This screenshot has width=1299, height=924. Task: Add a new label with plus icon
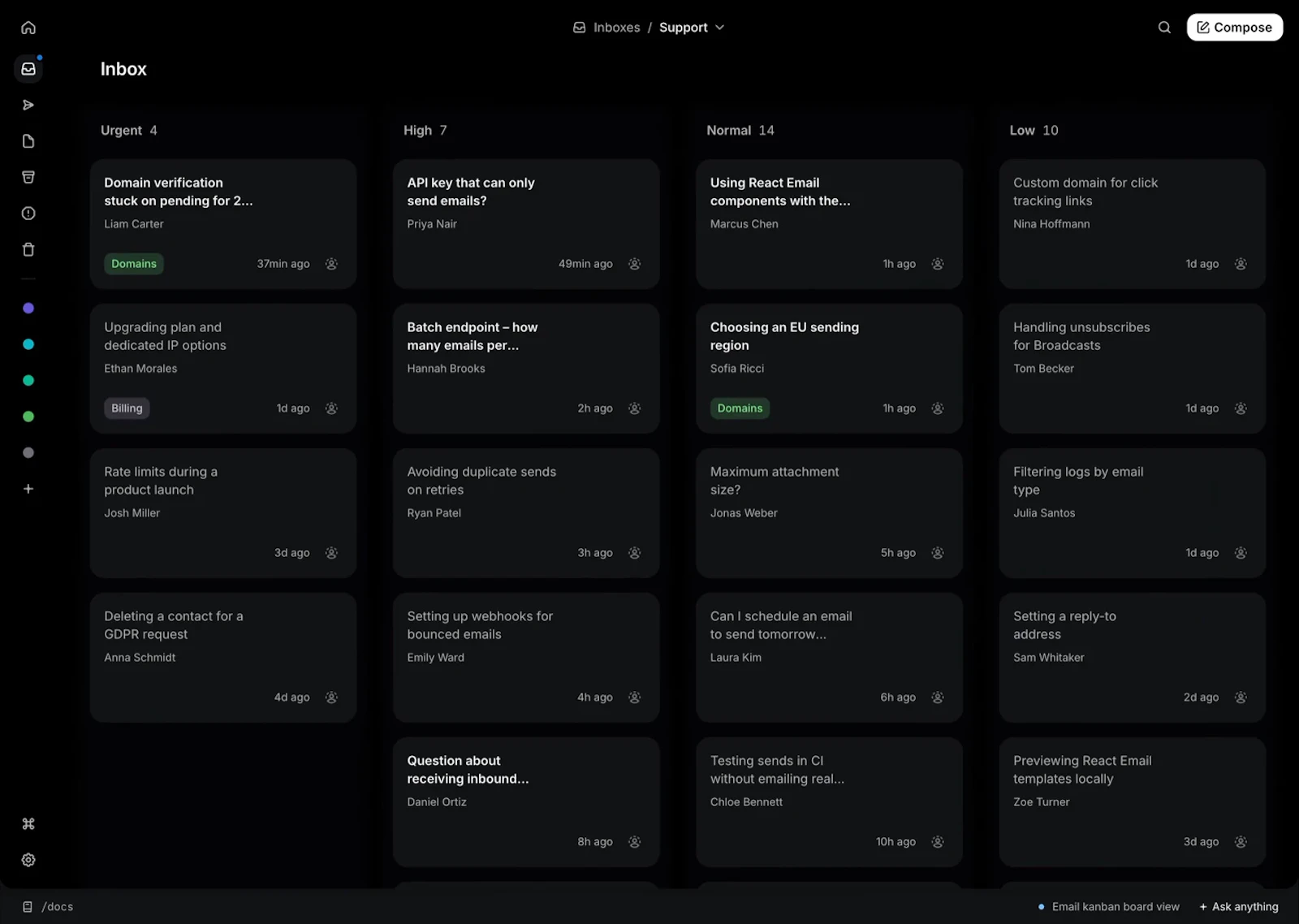[x=28, y=489]
